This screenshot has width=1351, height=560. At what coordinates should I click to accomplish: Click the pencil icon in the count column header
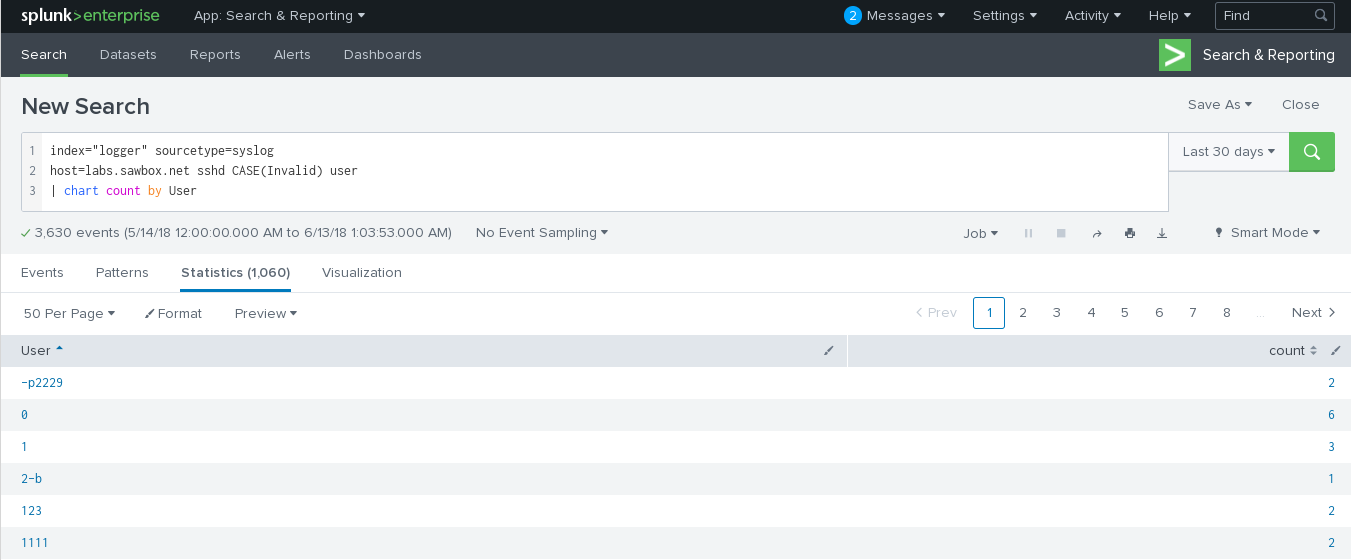1335,350
